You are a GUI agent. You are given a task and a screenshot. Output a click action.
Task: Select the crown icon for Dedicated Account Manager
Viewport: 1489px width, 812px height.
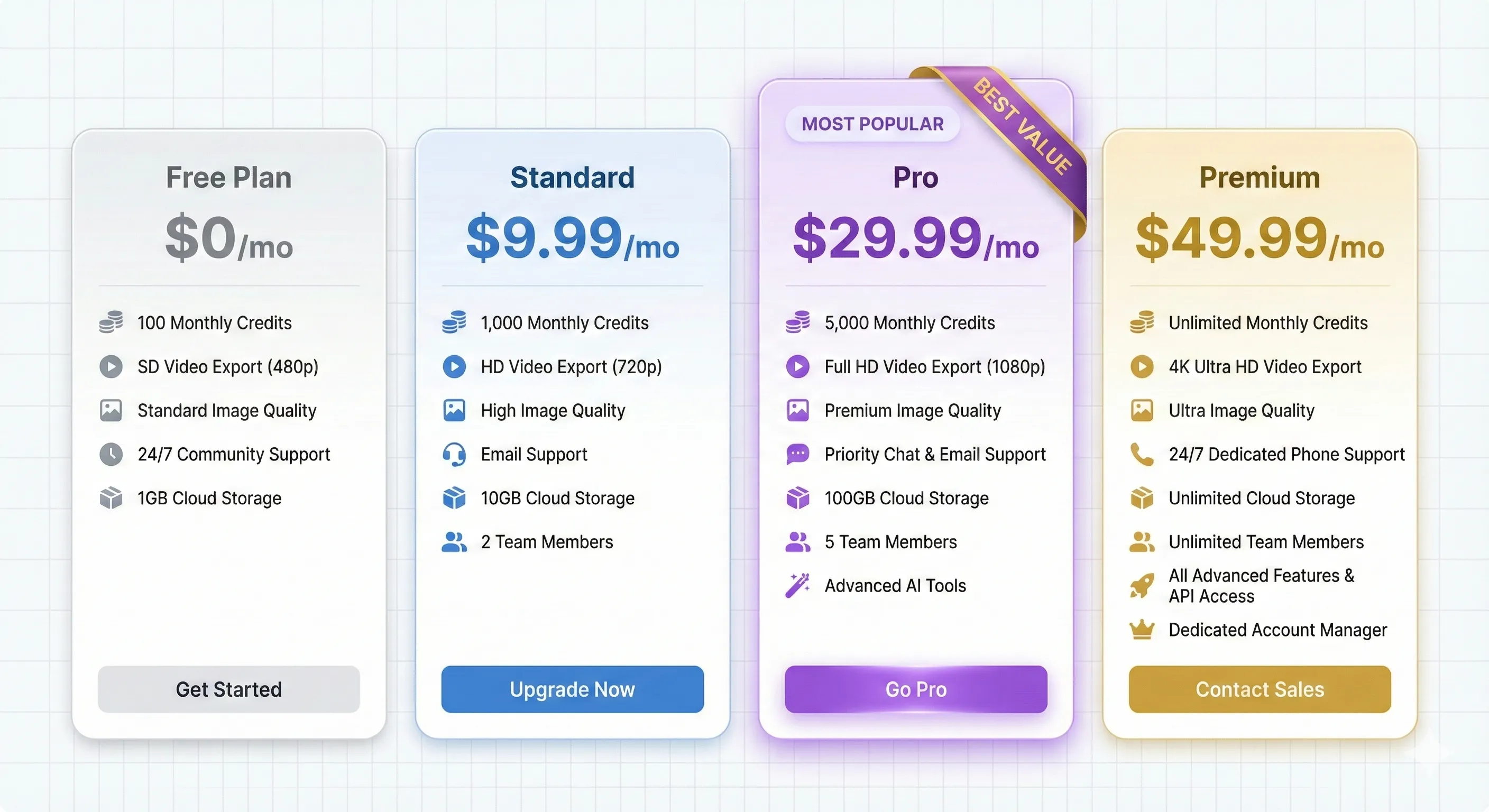1141,630
